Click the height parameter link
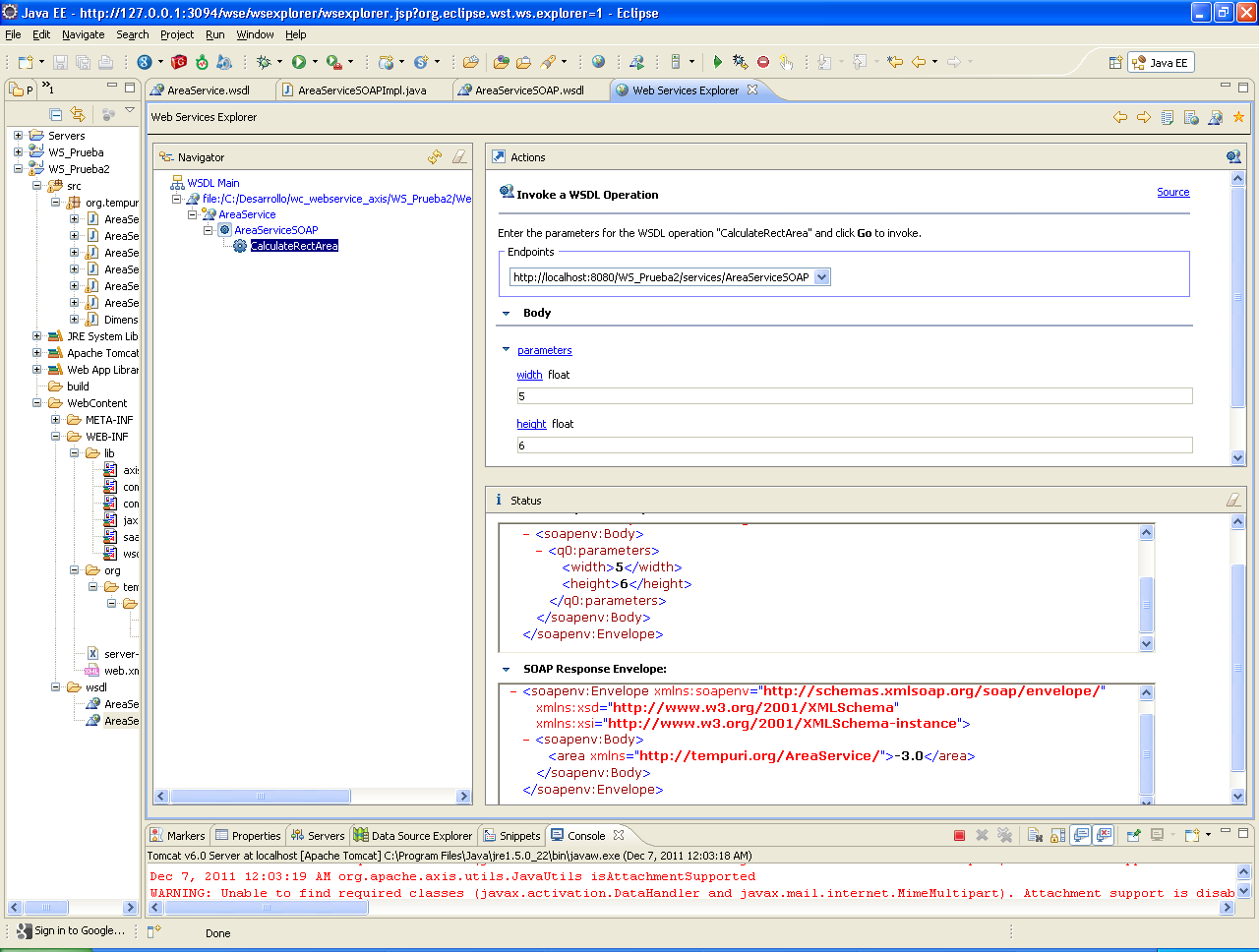This screenshot has height=952, width=1259. 531,424
